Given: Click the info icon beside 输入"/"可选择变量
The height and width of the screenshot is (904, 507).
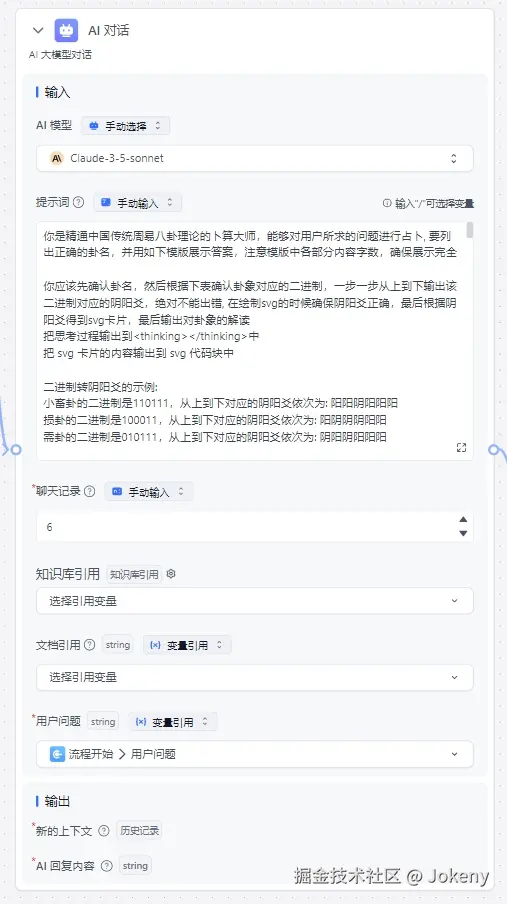Looking at the screenshot, I should [387, 203].
